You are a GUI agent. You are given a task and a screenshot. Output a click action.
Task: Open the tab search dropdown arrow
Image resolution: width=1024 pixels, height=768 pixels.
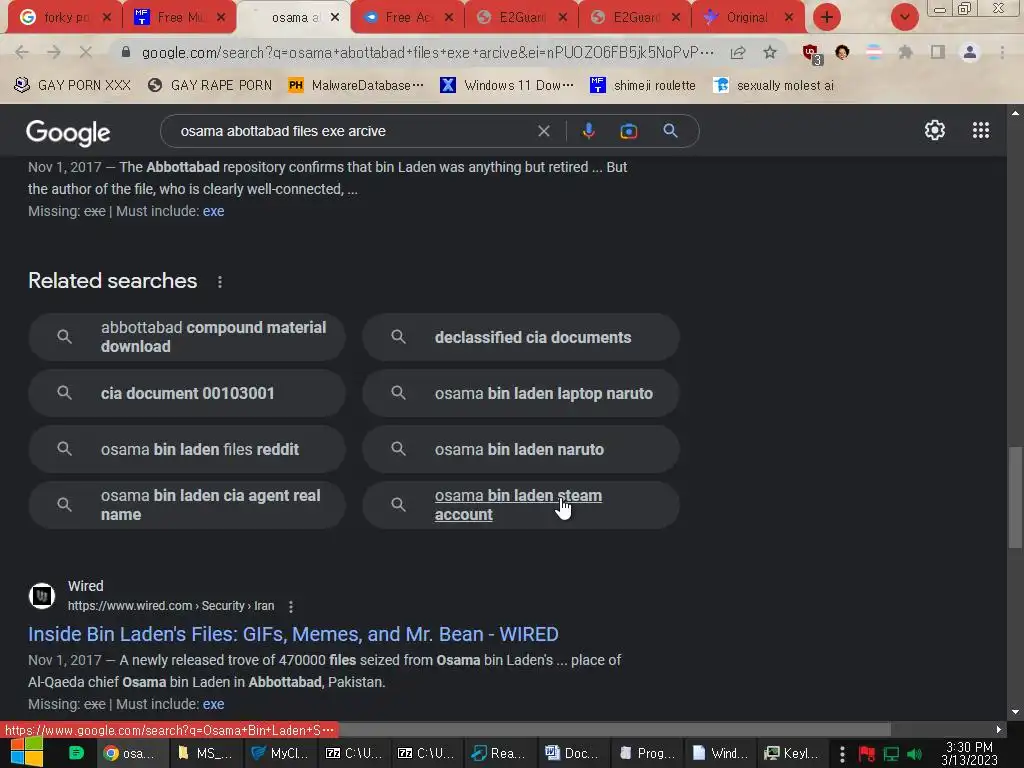(904, 17)
